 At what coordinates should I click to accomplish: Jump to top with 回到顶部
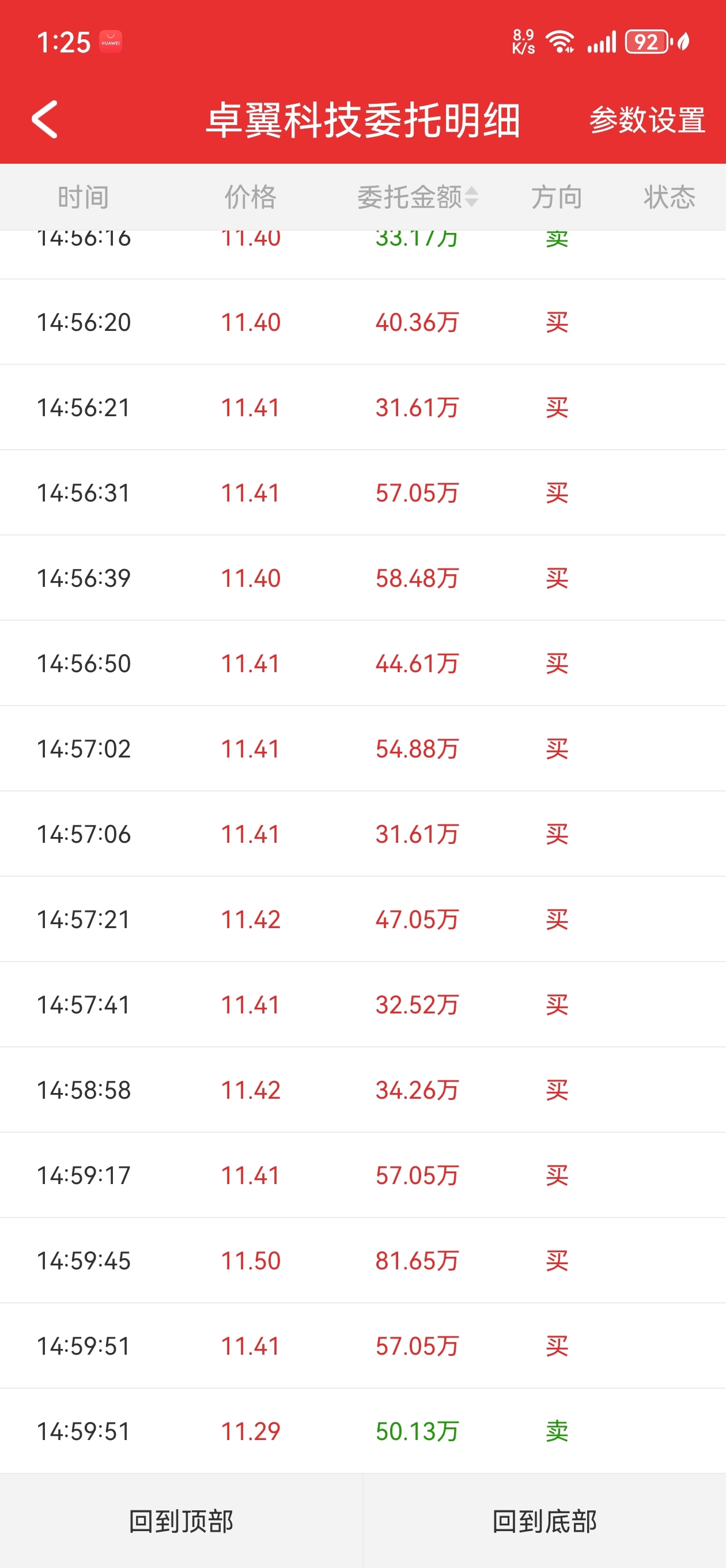point(181,1521)
